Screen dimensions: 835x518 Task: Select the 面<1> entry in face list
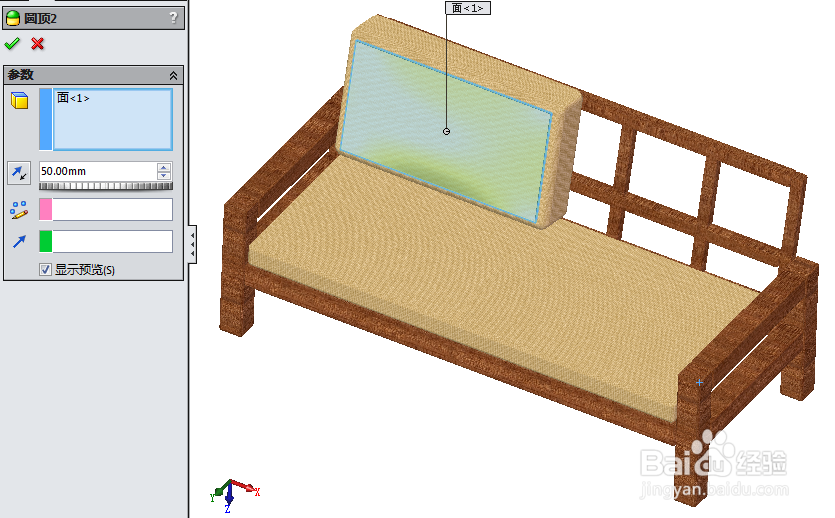[x=73, y=98]
